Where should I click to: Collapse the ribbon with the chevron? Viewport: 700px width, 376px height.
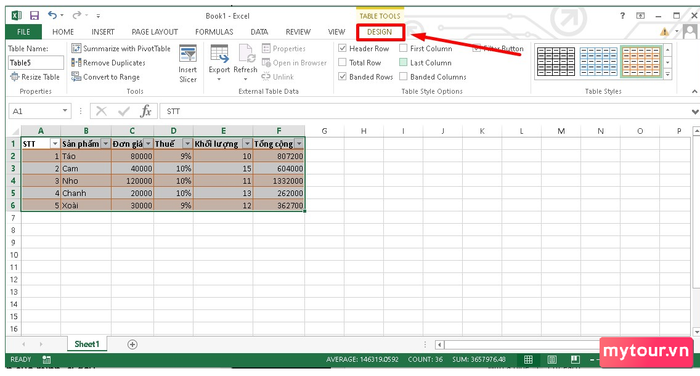(x=695, y=92)
